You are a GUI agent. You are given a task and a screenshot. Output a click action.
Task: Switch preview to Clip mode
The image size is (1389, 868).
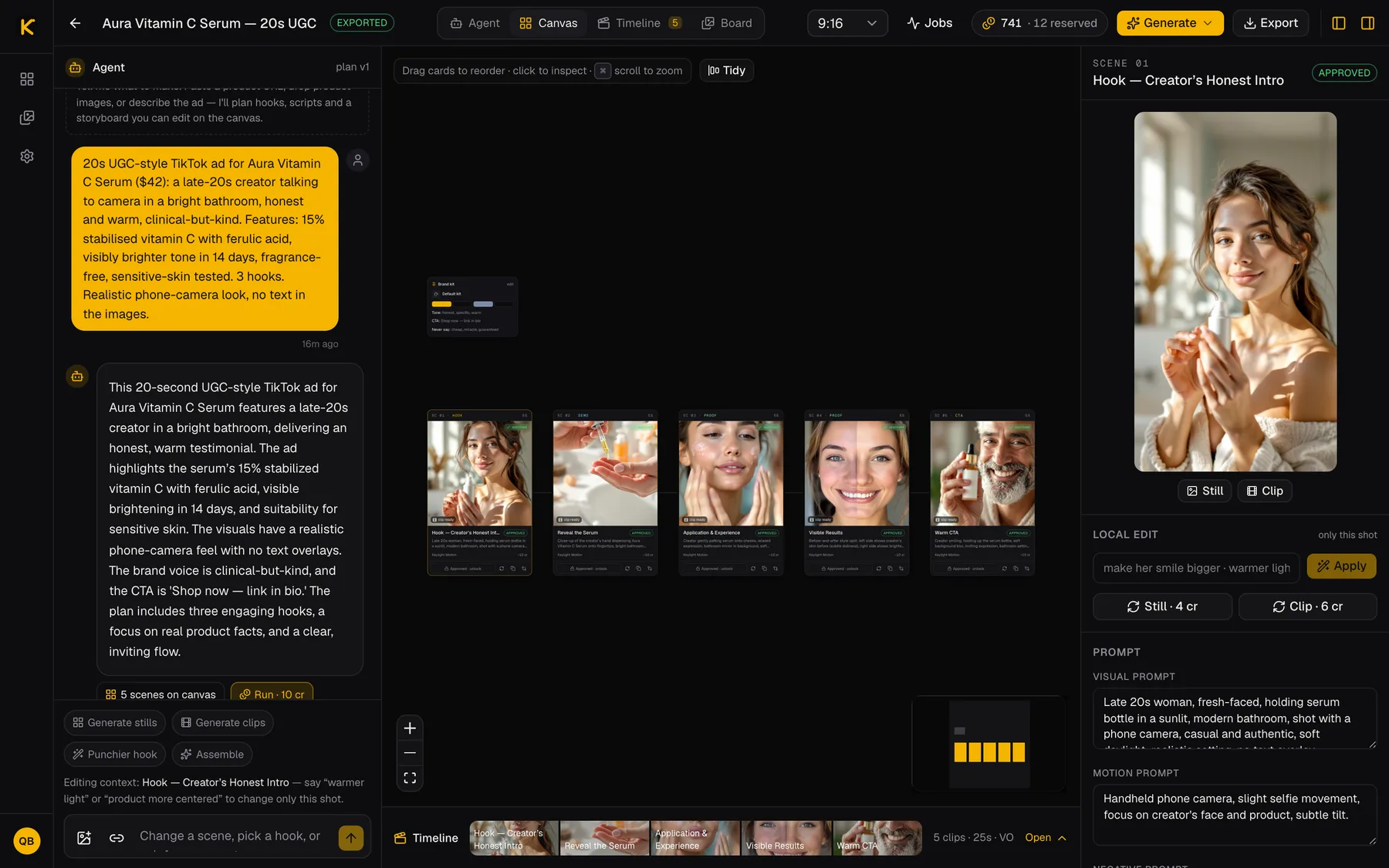point(1265,491)
